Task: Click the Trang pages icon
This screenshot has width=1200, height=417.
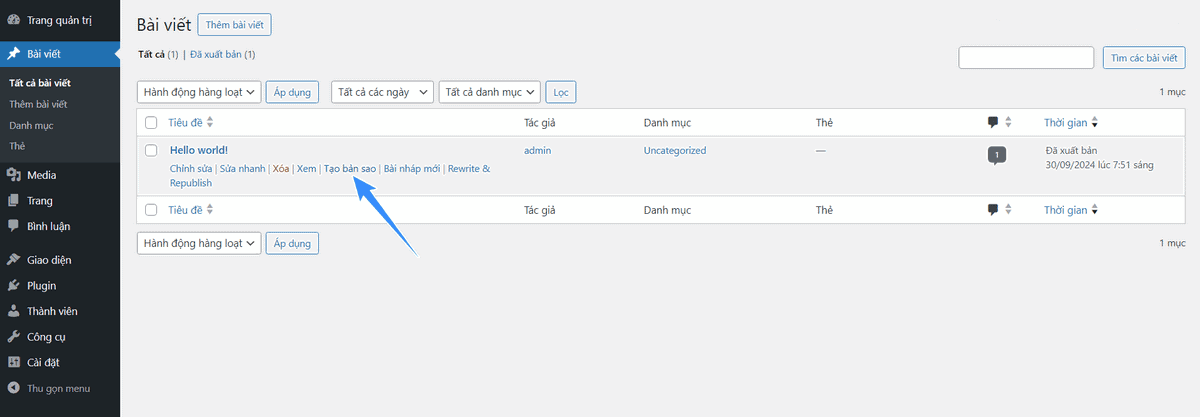Action: click(x=13, y=200)
